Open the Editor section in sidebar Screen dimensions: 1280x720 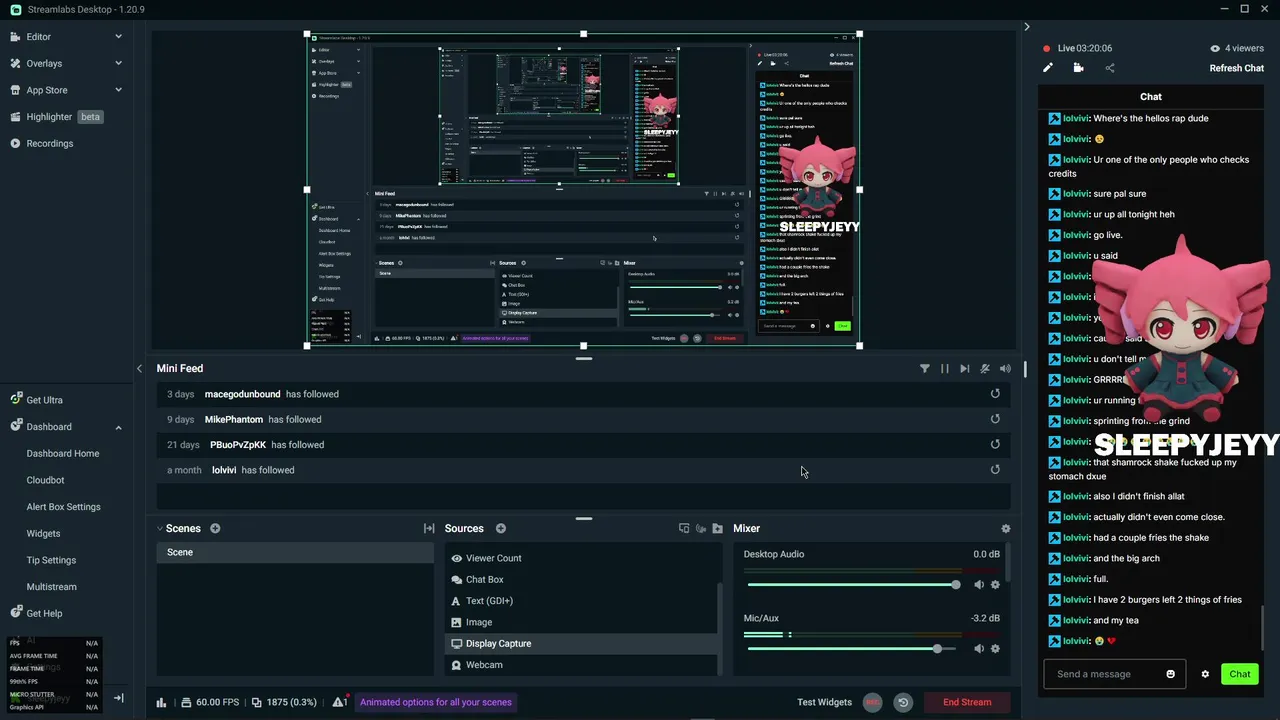point(38,37)
